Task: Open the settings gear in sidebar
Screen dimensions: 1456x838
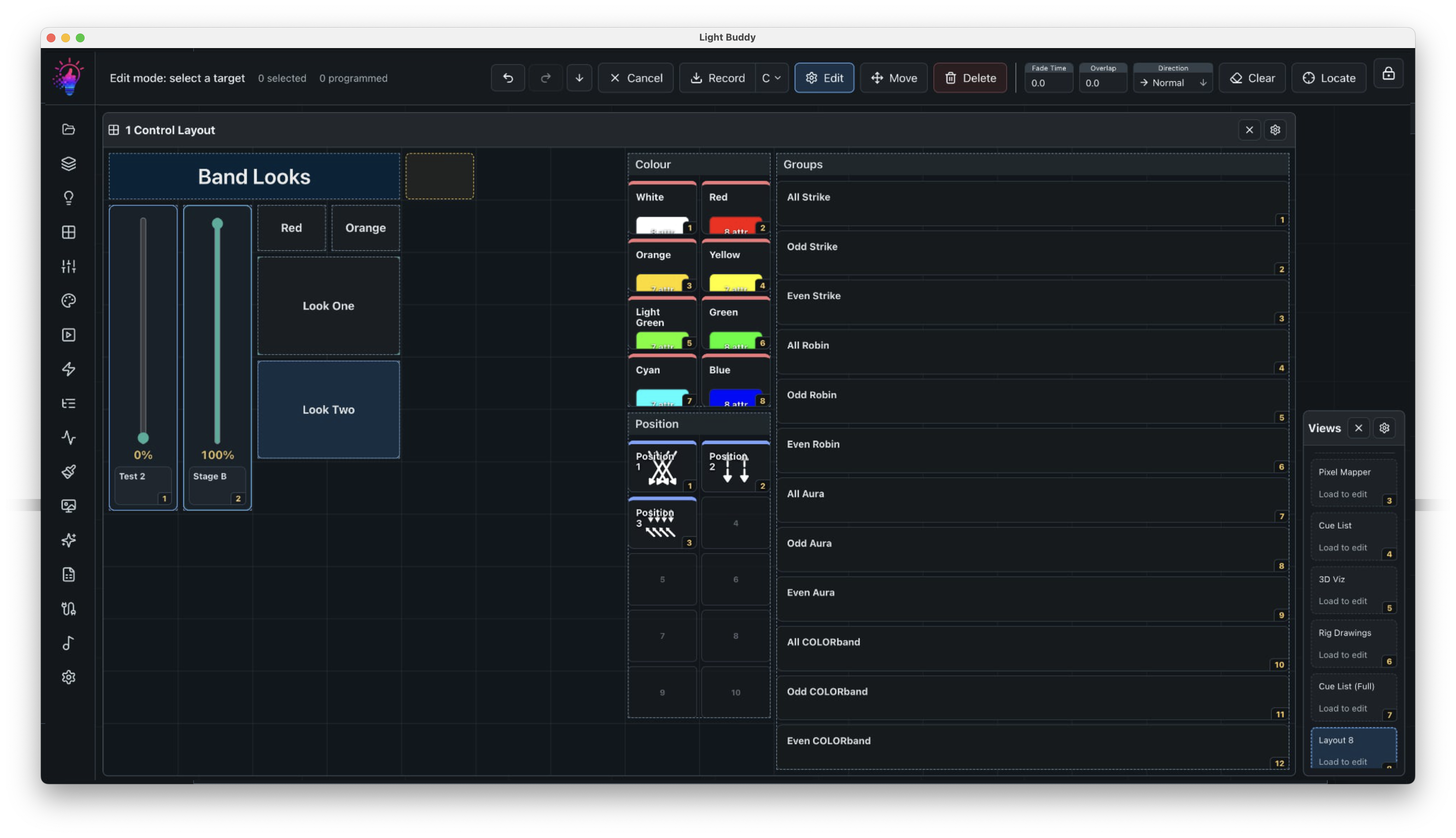Action: pyautogui.click(x=69, y=677)
